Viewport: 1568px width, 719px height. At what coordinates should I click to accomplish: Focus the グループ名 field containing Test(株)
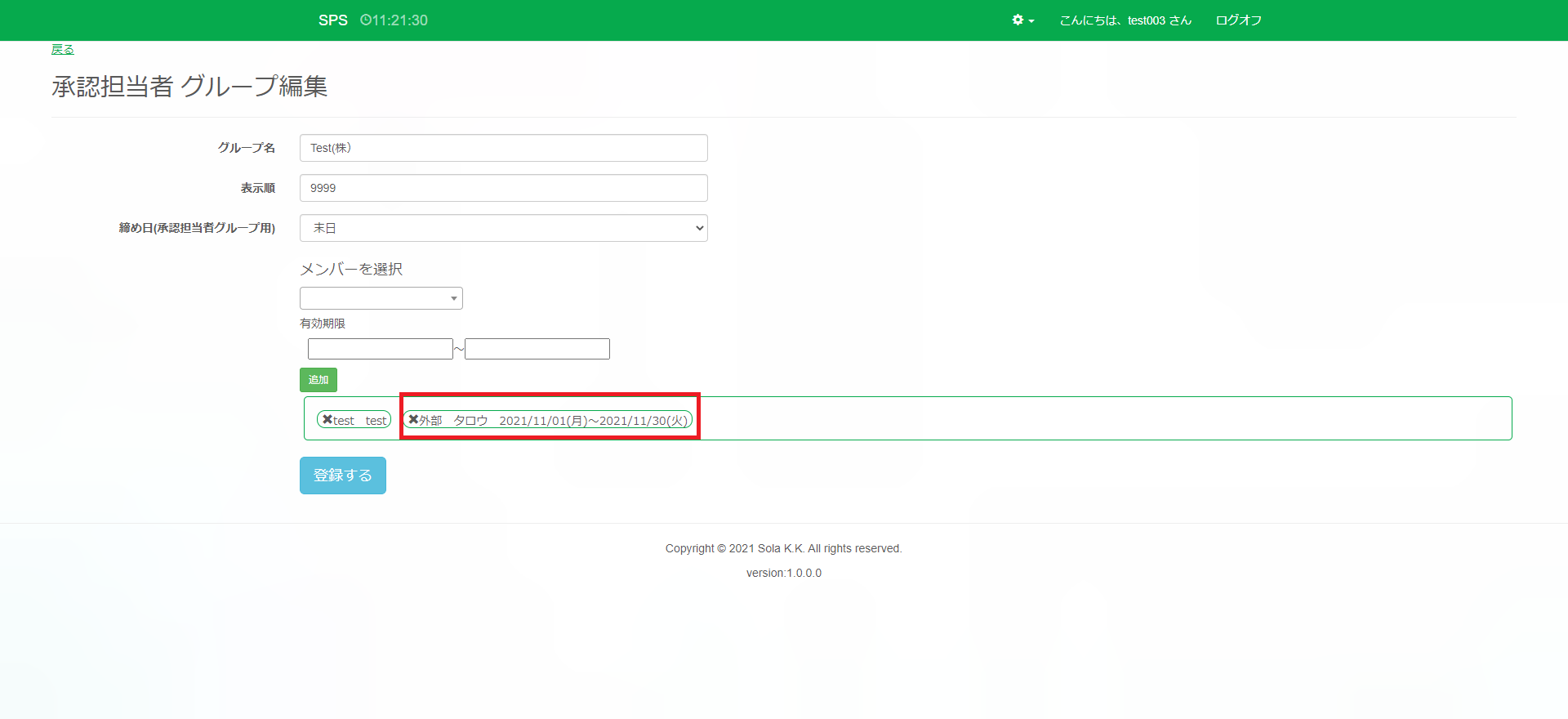503,148
